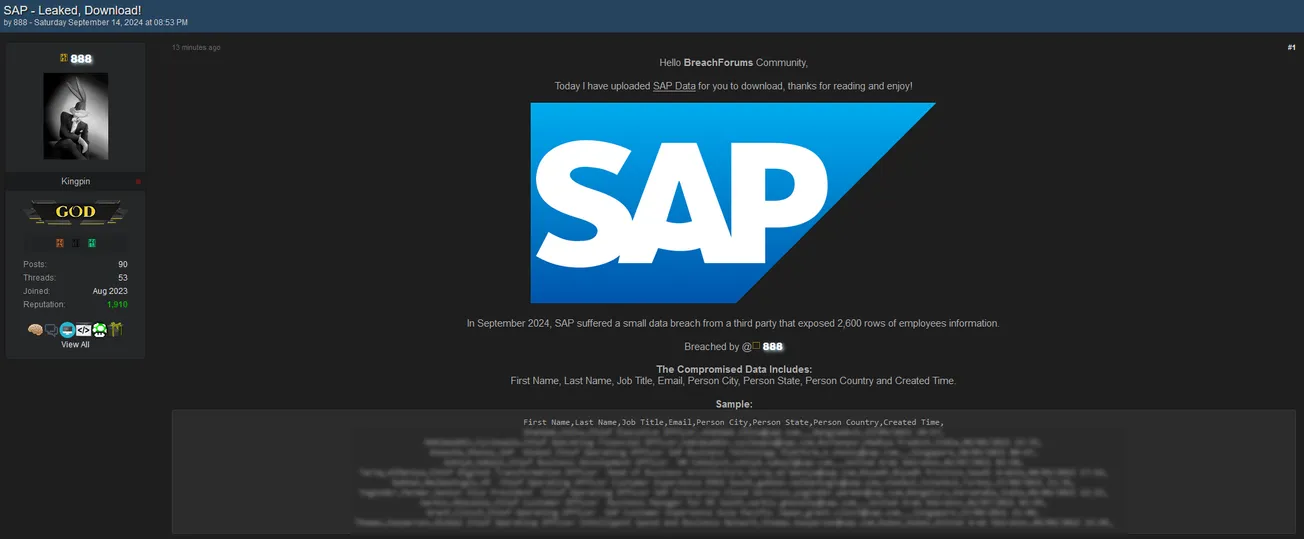Click the large SAP logo image
This screenshot has width=1304, height=539.
point(733,203)
